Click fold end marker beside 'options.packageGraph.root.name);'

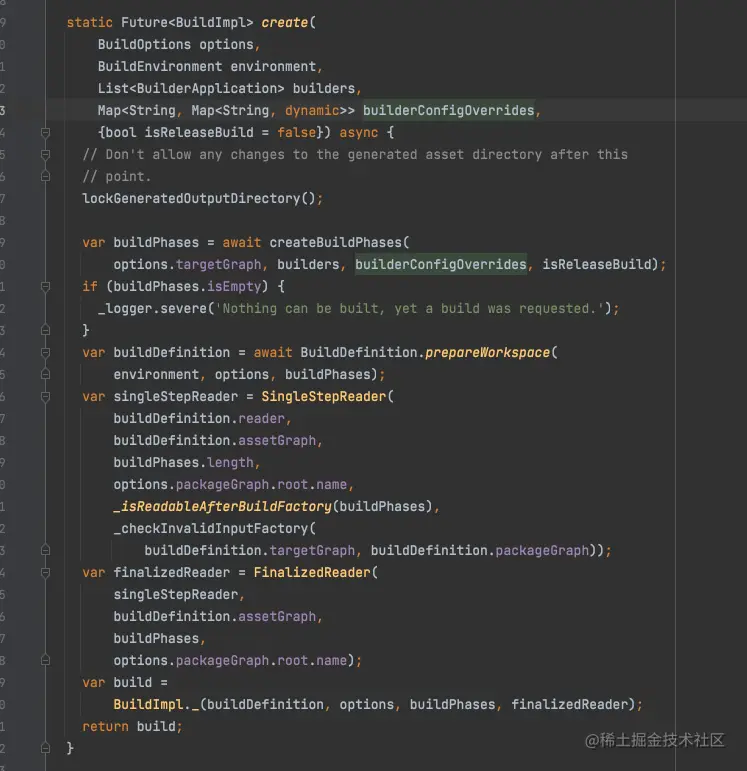45,660
